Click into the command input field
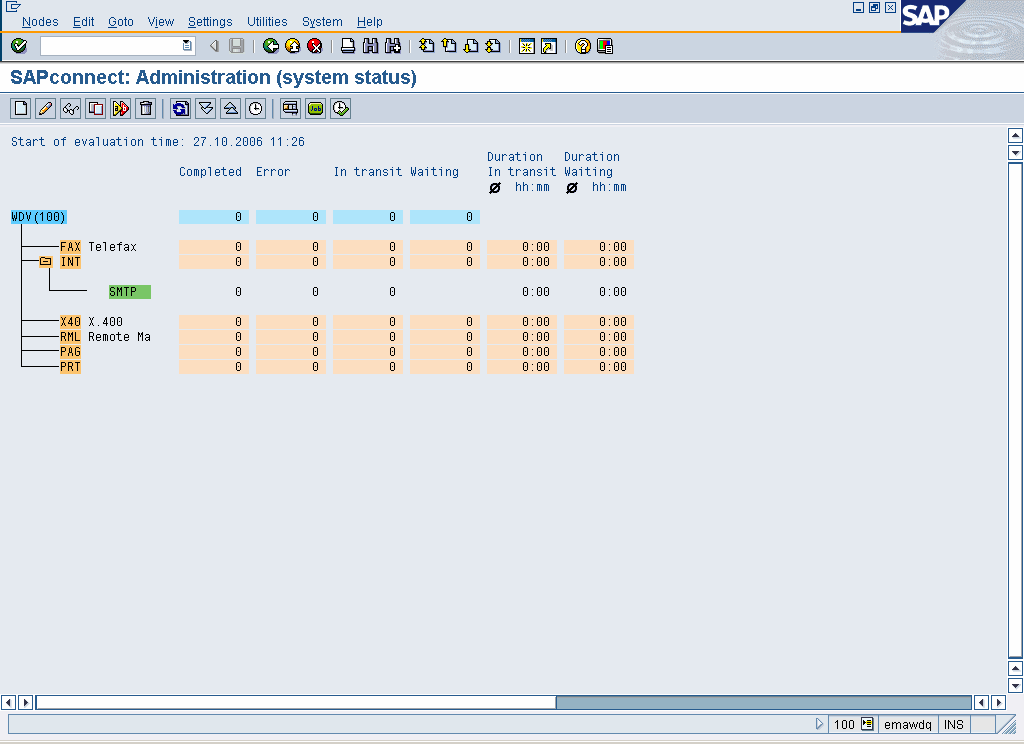This screenshot has height=744, width=1024. point(110,46)
